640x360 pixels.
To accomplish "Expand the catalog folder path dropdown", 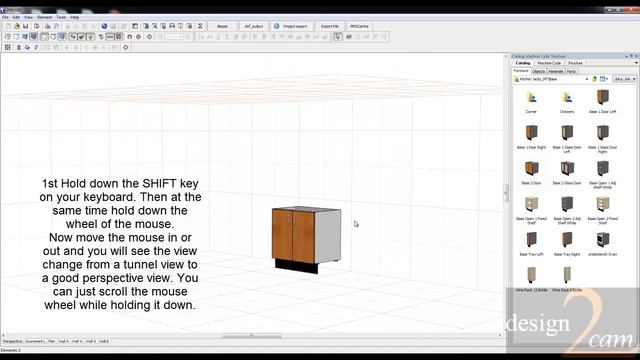I will [587, 79].
